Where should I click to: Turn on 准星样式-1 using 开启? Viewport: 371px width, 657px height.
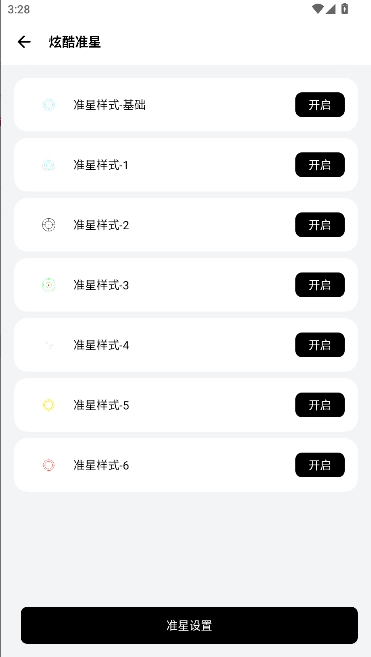click(x=320, y=165)
